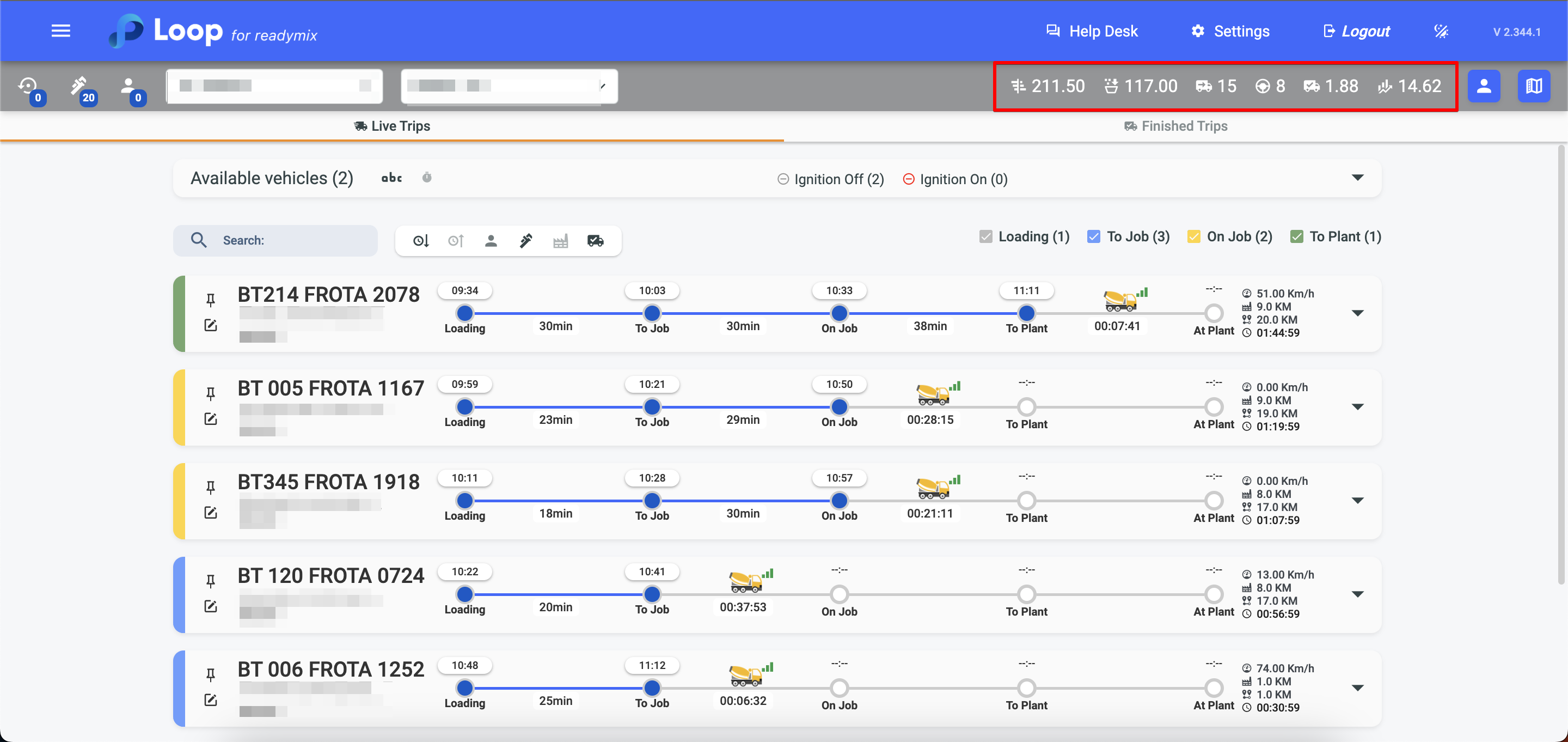The width and height of the screenshot is (1568, 742).
Task: Toggle the On Job (2) checkbox
Action: pos(1193,236)
